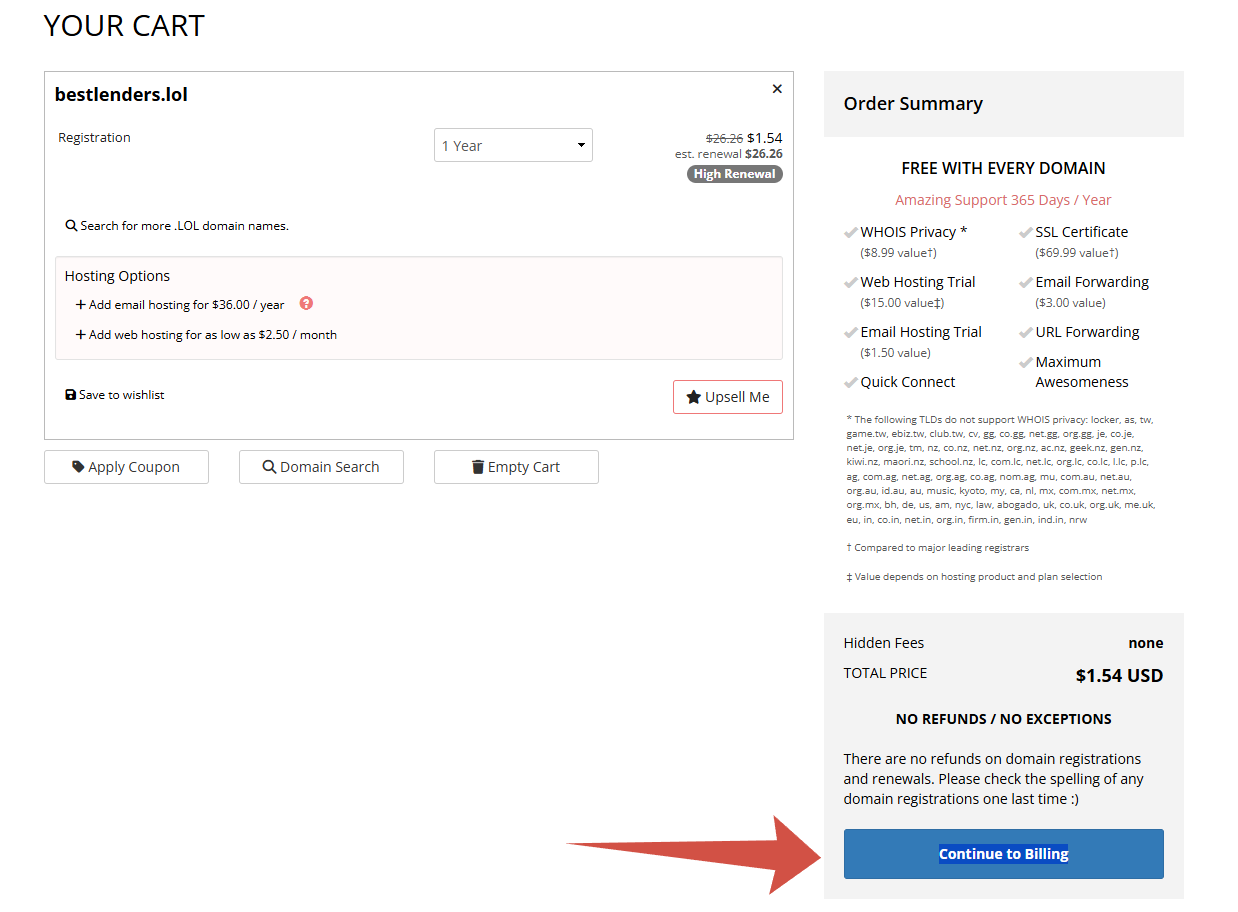
Task: Search for more .LOL domain names
Action: click(177, 226)
